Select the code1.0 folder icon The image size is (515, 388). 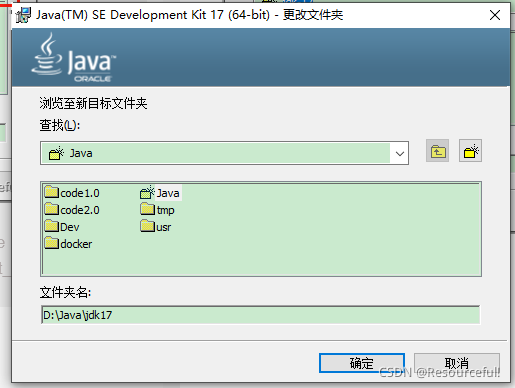(x=51, y=192)
